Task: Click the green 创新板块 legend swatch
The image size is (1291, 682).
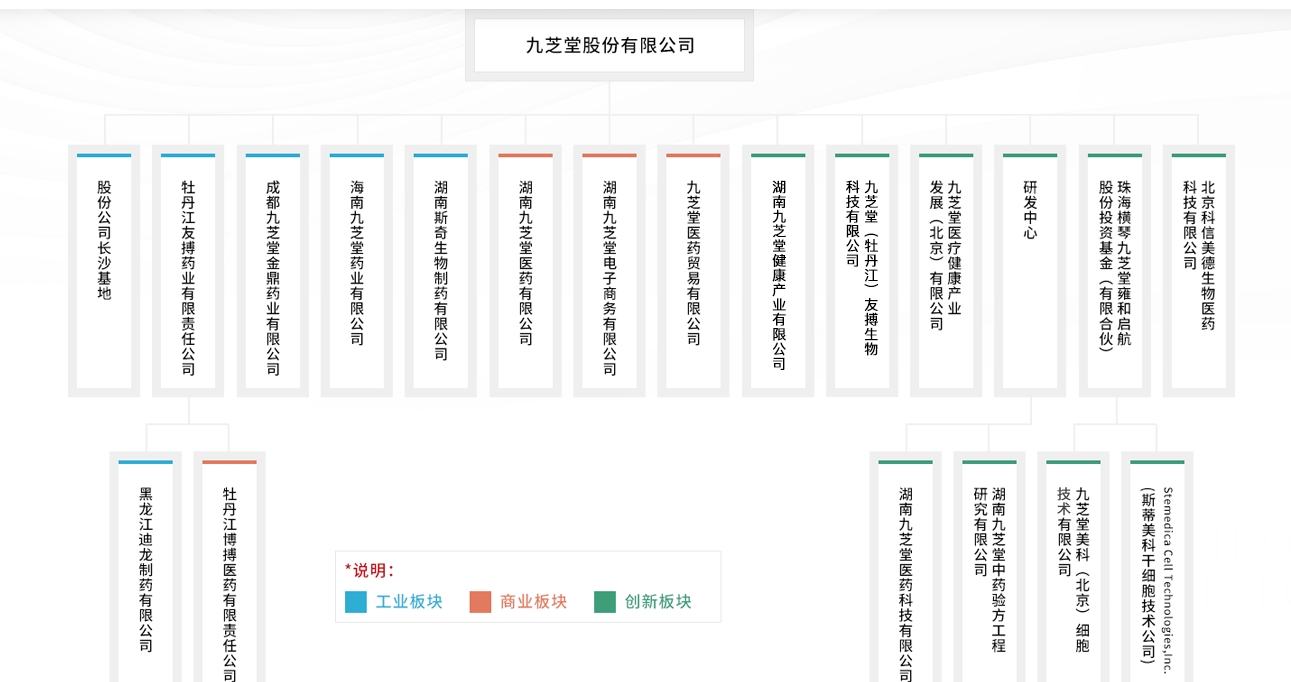Action: tap(605, 602)
